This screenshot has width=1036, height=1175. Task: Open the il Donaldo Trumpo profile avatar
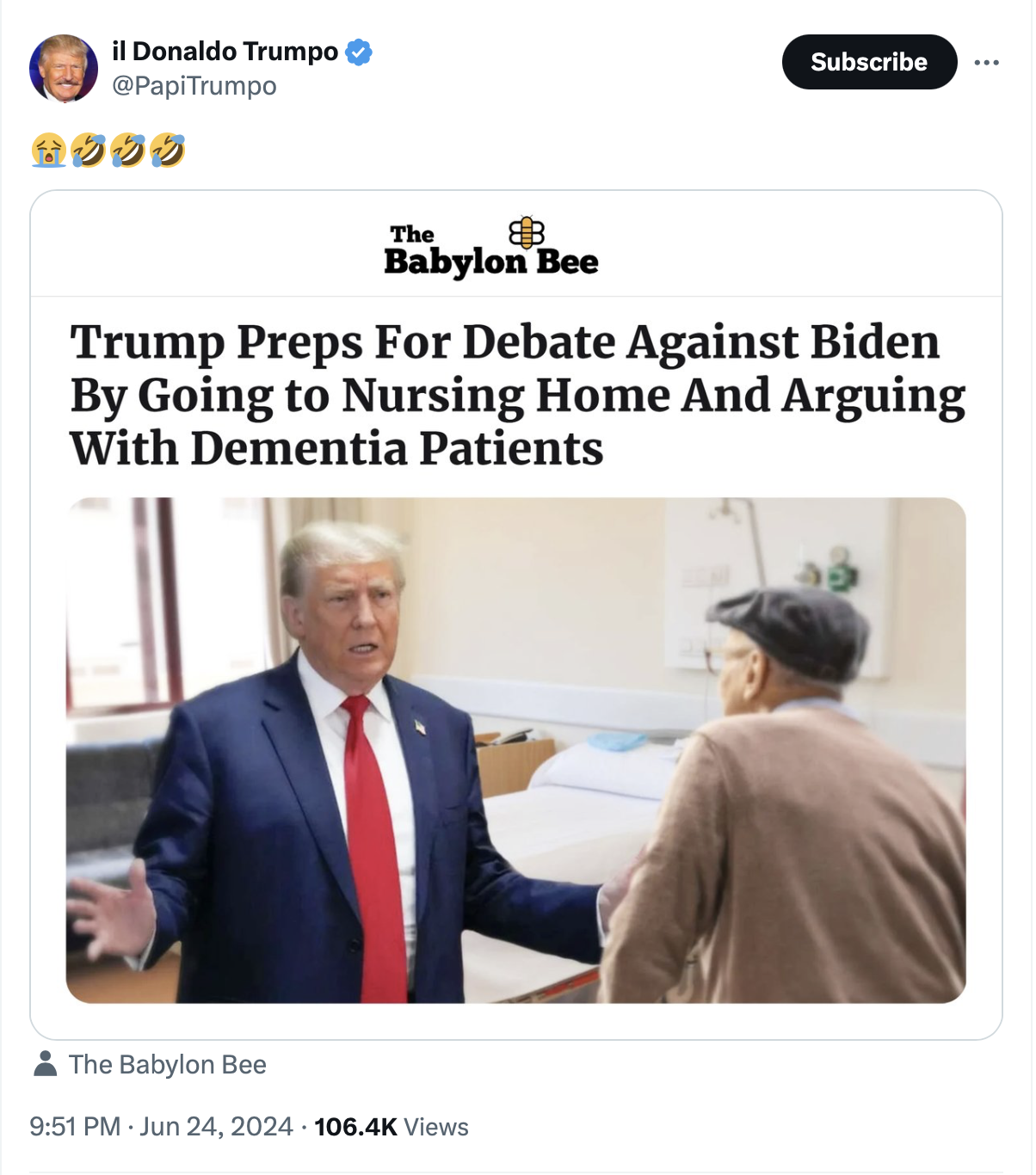[64, 69]
